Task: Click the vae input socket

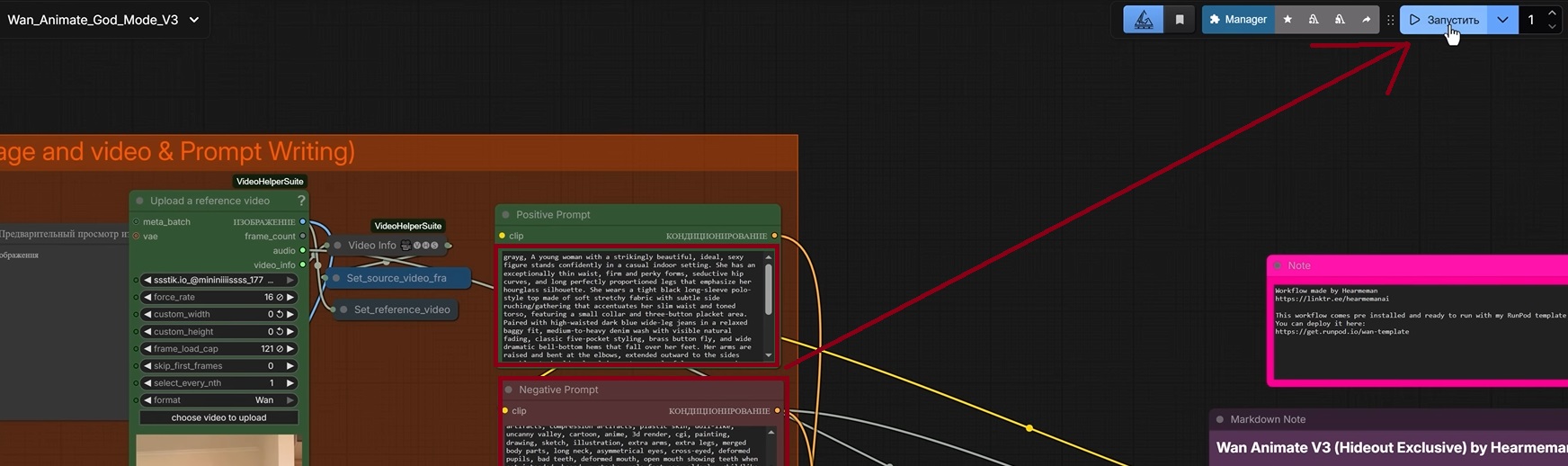Action: pyautogui.click(x=137, y=237)
